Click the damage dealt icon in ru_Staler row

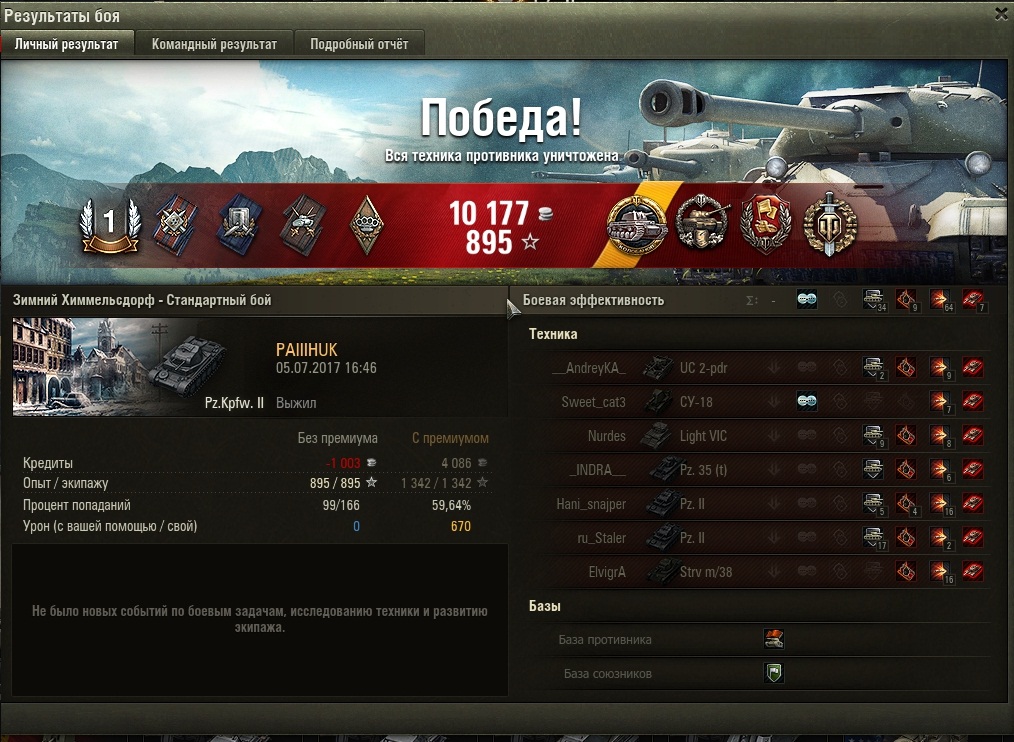940,537
